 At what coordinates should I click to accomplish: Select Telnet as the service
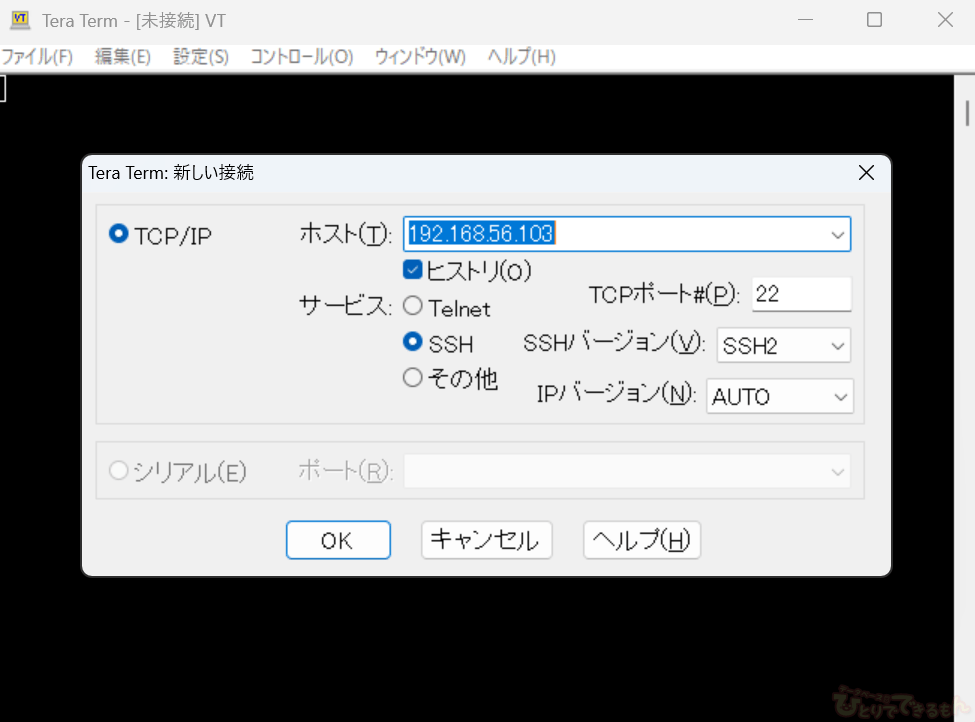coord(412,307)
